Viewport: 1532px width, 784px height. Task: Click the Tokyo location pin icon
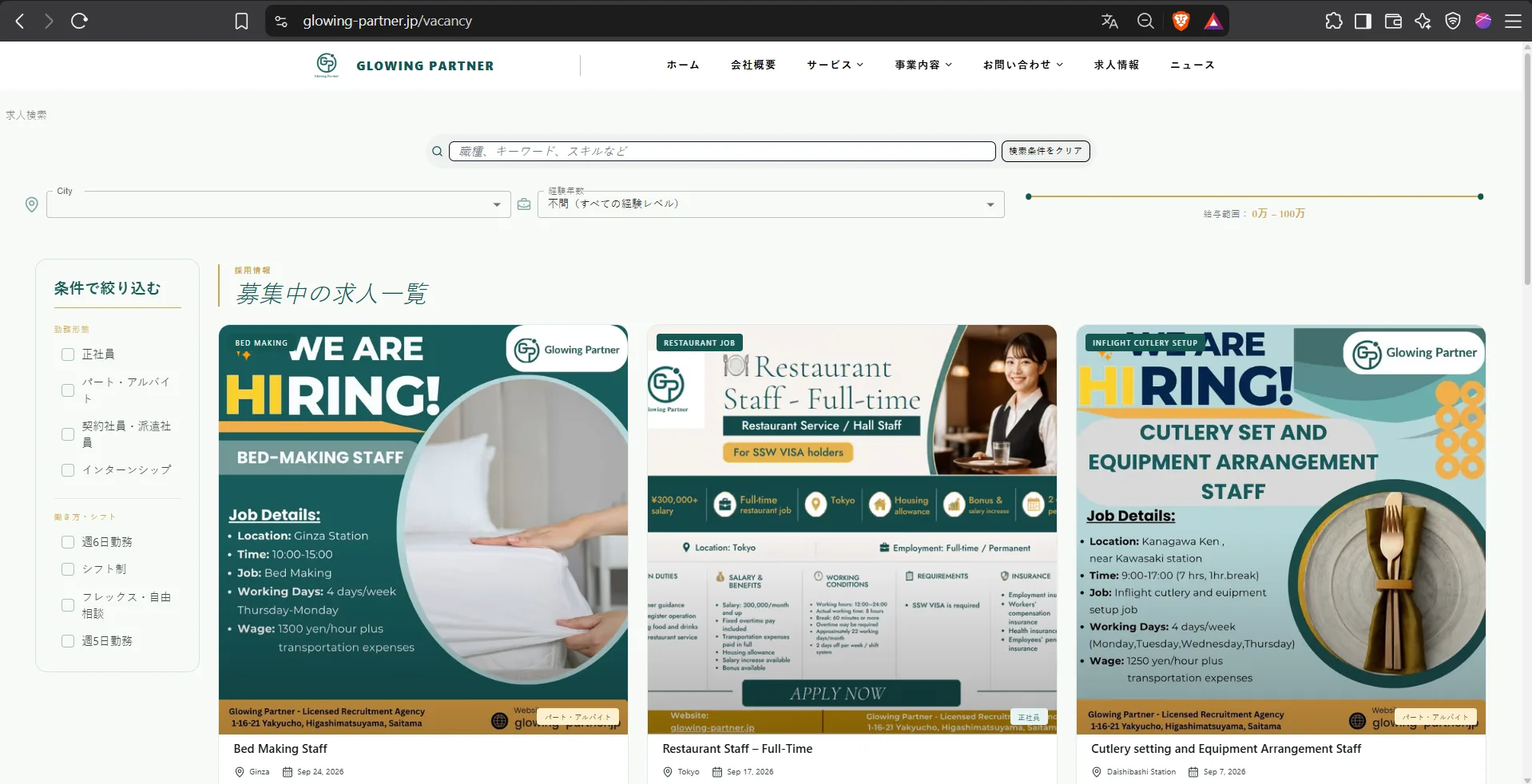(x=669, y=772)
